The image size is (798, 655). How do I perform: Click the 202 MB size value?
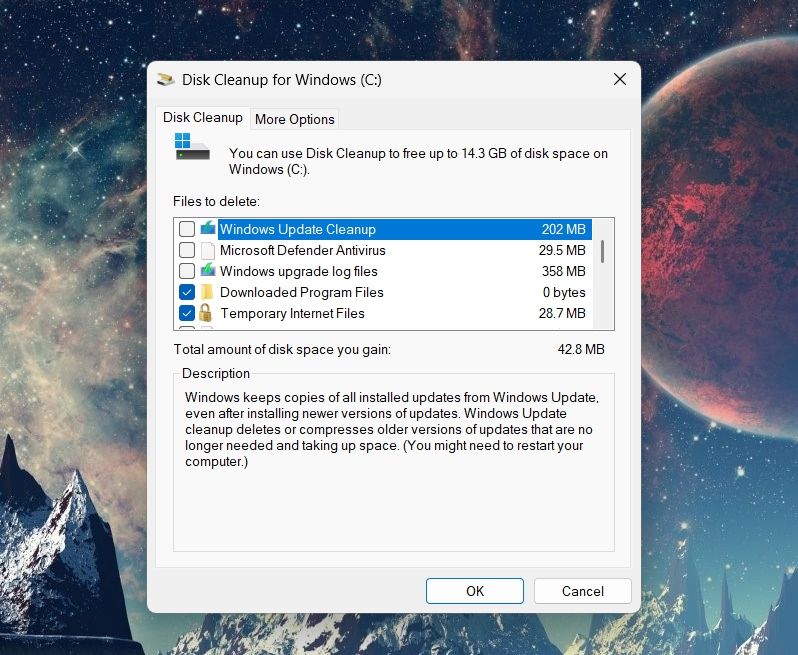pyautogui.click(x=563, y=230)
